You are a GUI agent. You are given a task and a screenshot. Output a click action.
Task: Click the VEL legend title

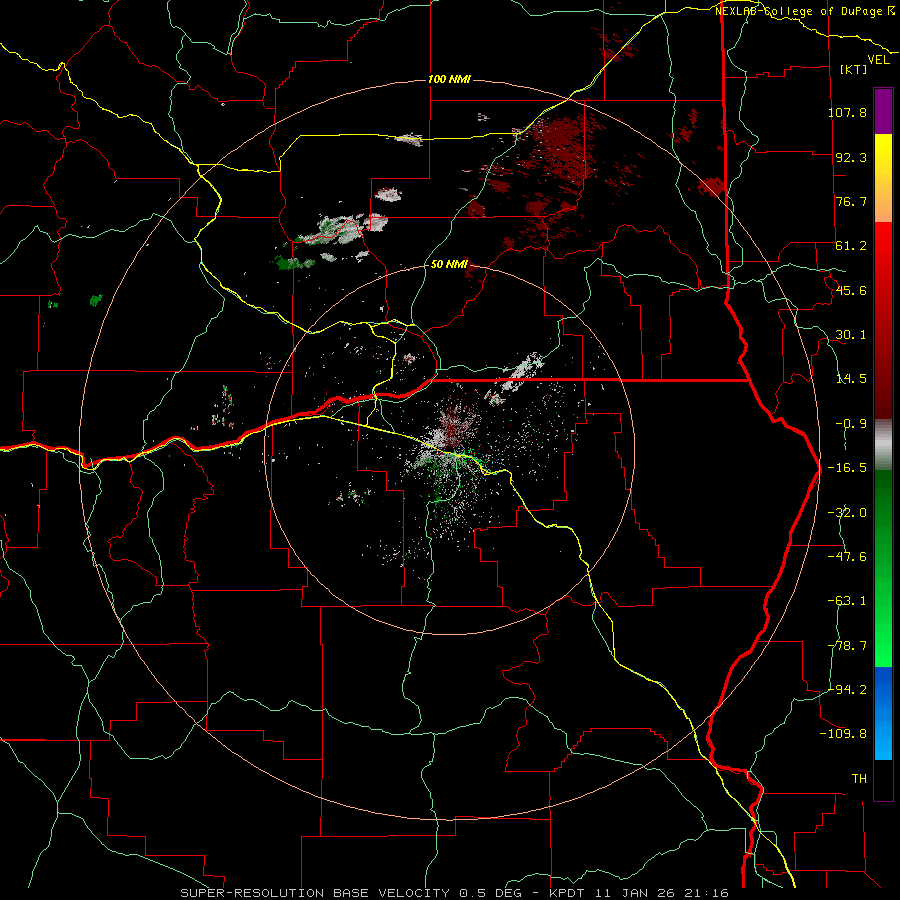point(878,60)
